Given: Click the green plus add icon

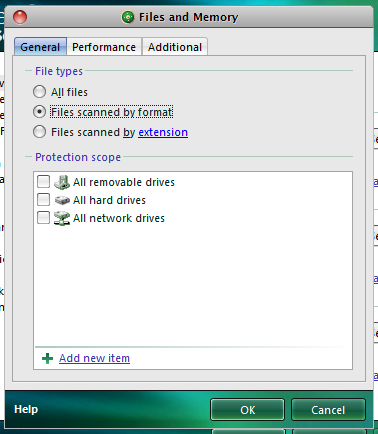Looking at the screenshot, I should [x=48, y=359].
